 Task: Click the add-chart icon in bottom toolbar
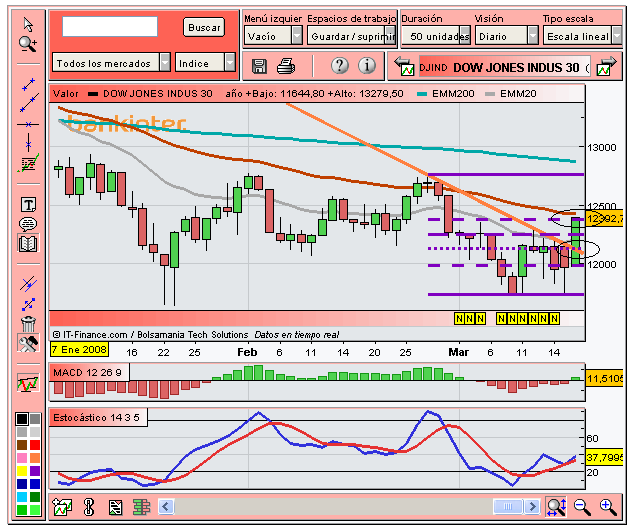[62, 507]
